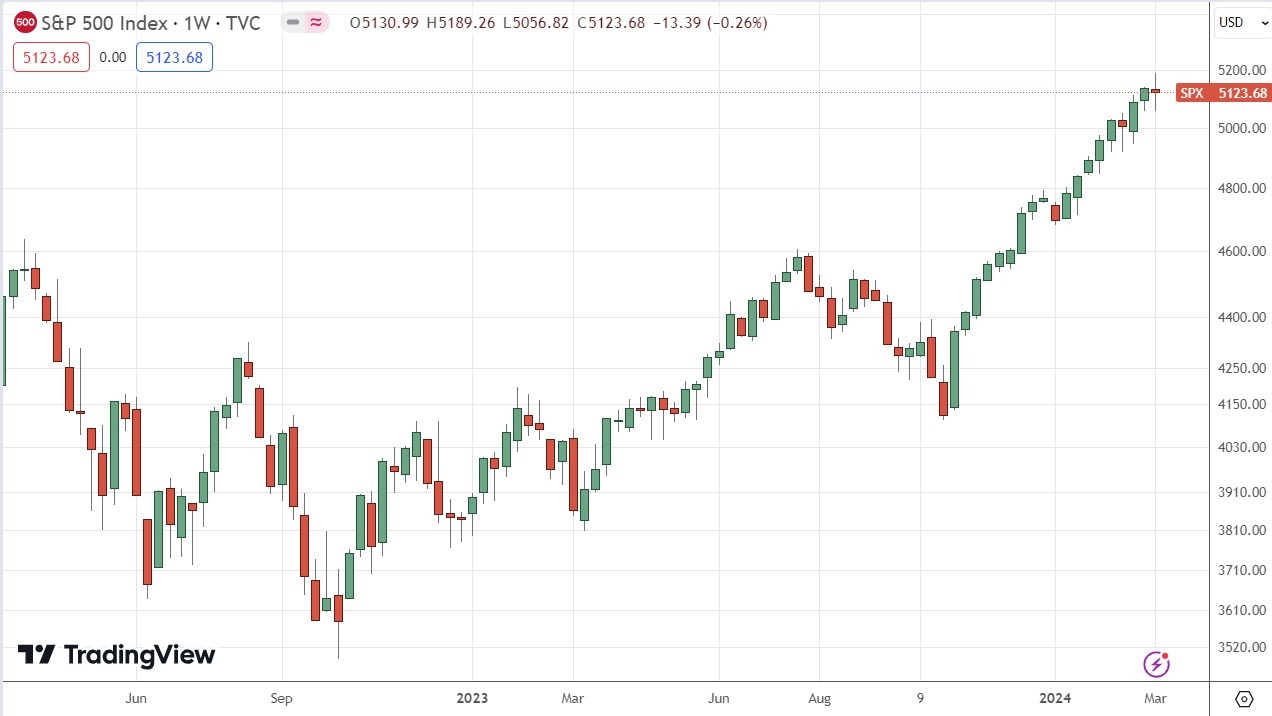Click the red SPX price label on the axis
This screenshot has width=1272, height=716.
[1221, 93]
